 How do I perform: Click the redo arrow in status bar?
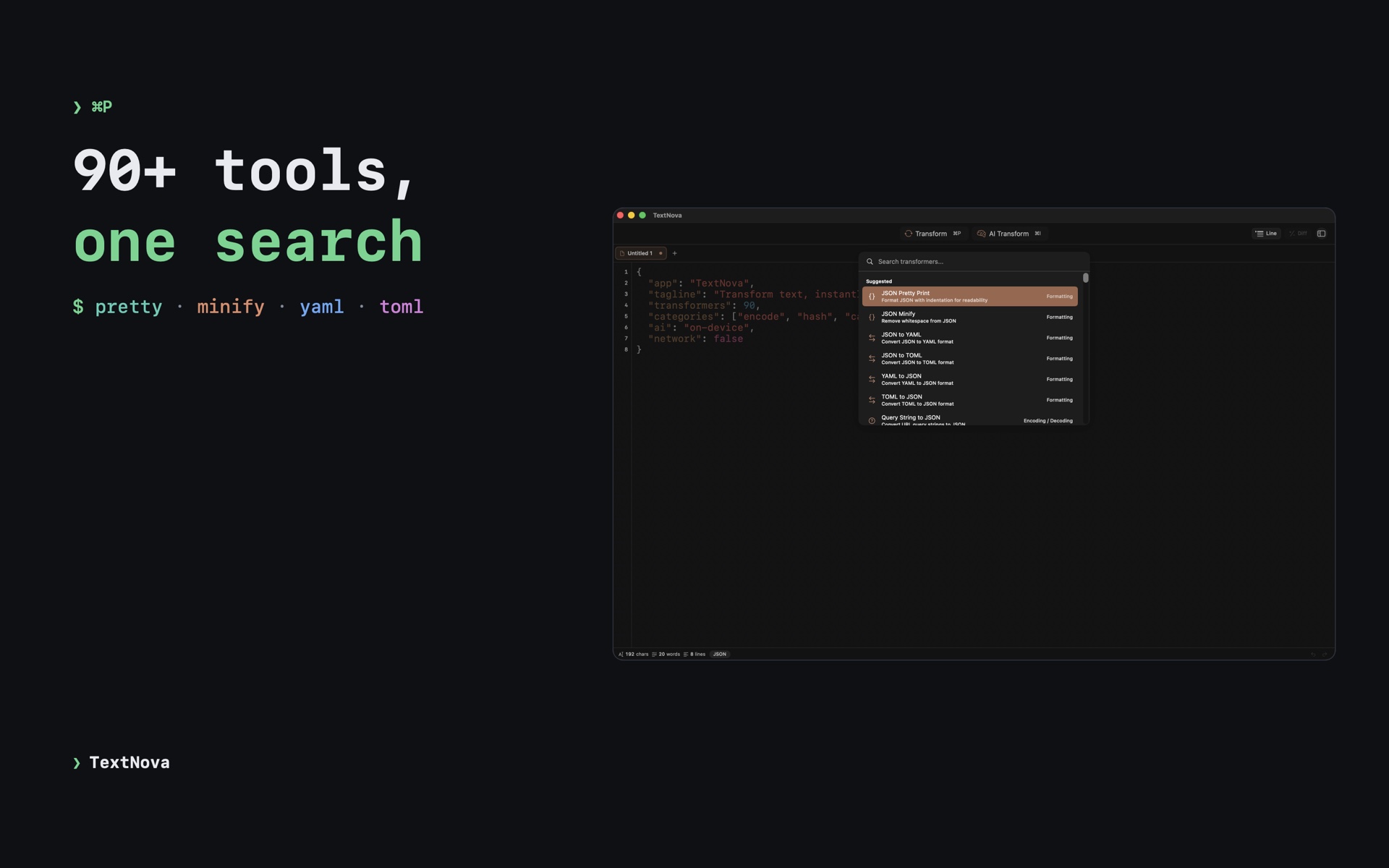pyautogui.click(x=1325, y=655)
